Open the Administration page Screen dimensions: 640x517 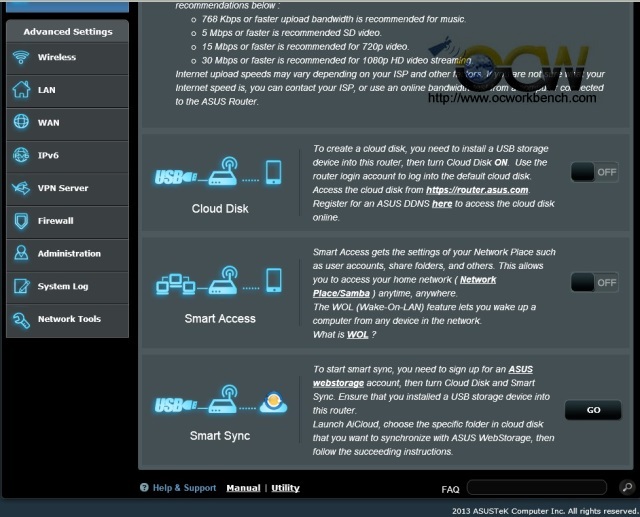(67, 255)
